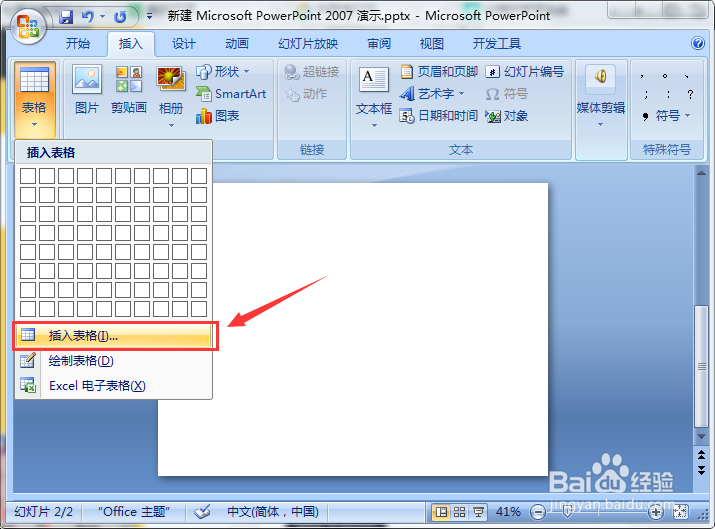Switch to the 视图 tab
Screen dimensions: 715x529
click(x=432, y=44)
